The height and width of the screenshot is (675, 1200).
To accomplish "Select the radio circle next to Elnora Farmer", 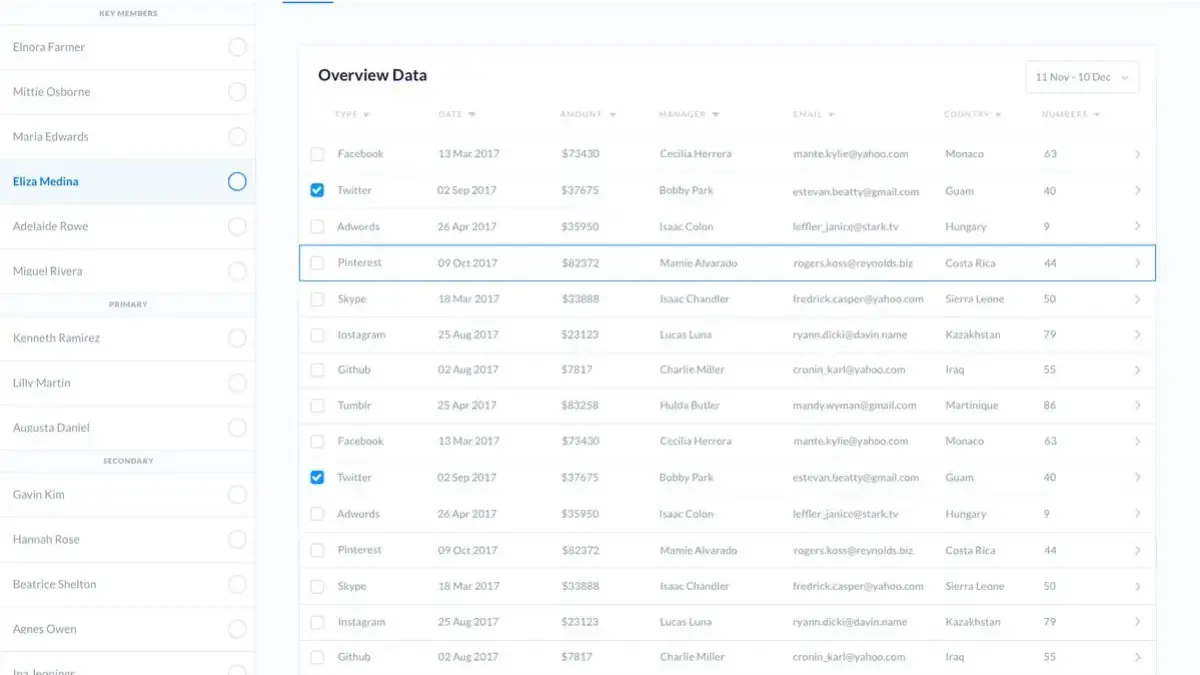I will [237, 47].
